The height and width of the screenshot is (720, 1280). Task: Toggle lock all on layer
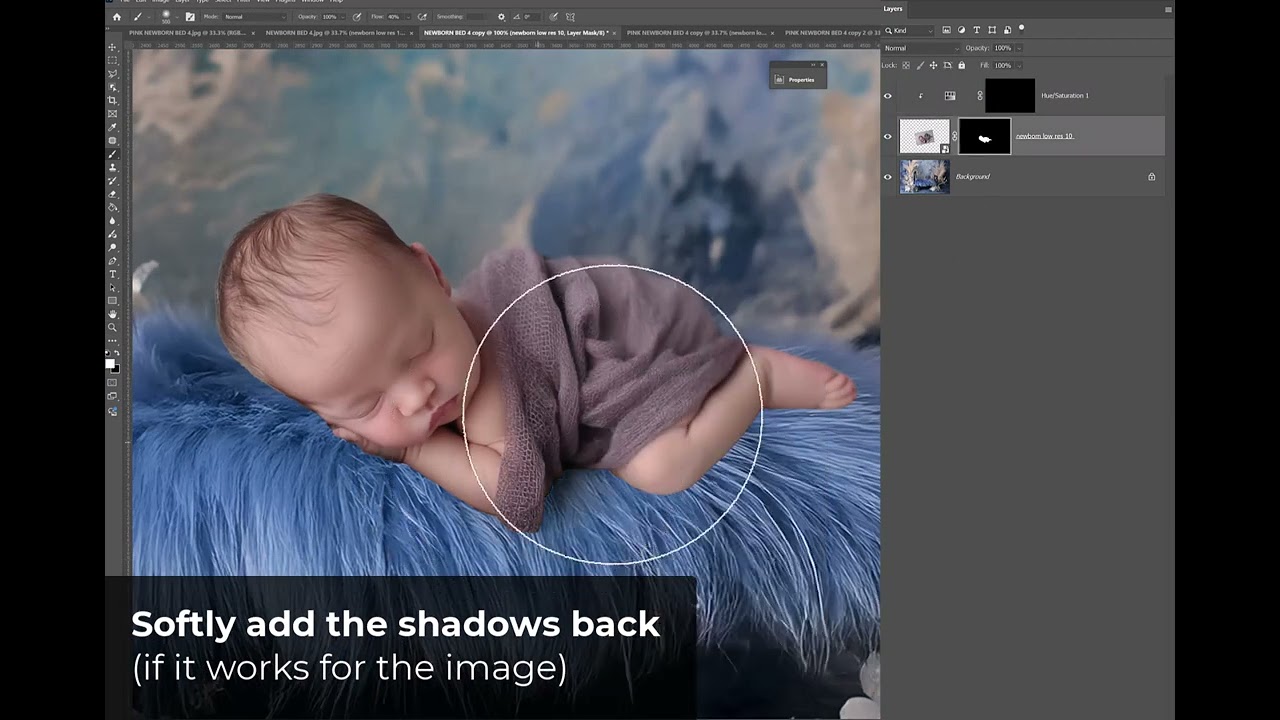(x=961, y=65)
